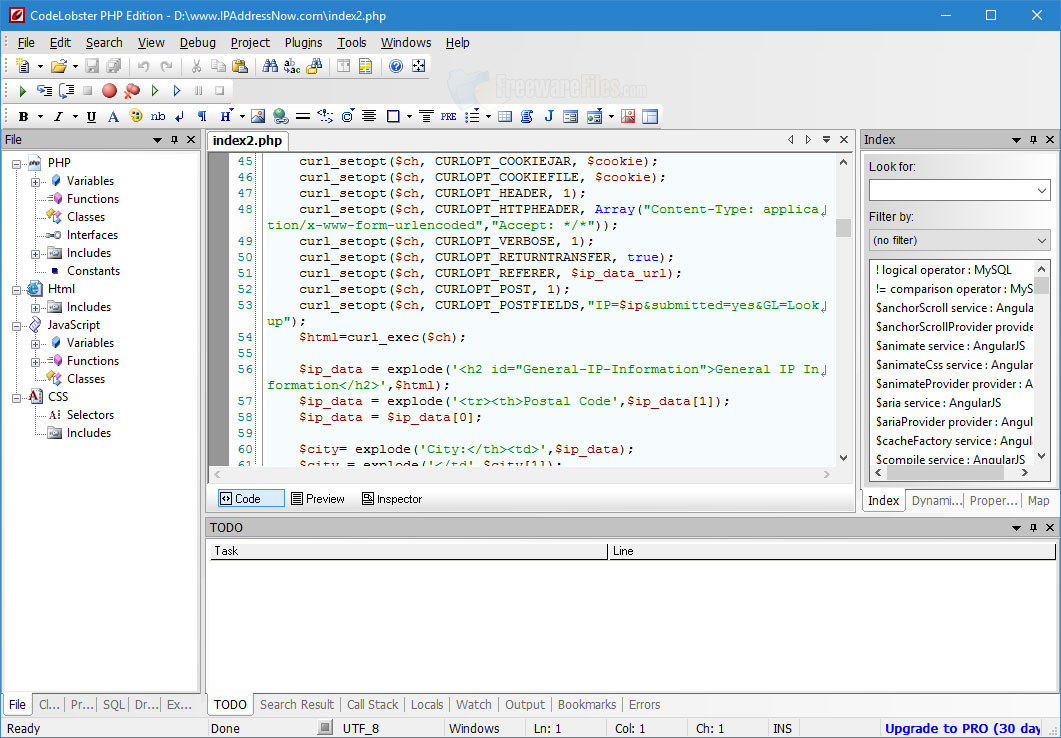Viewport: 1061px width, 738px height.
Task: Toggle Underline formatting button
Action: click(x=91, y=116)
